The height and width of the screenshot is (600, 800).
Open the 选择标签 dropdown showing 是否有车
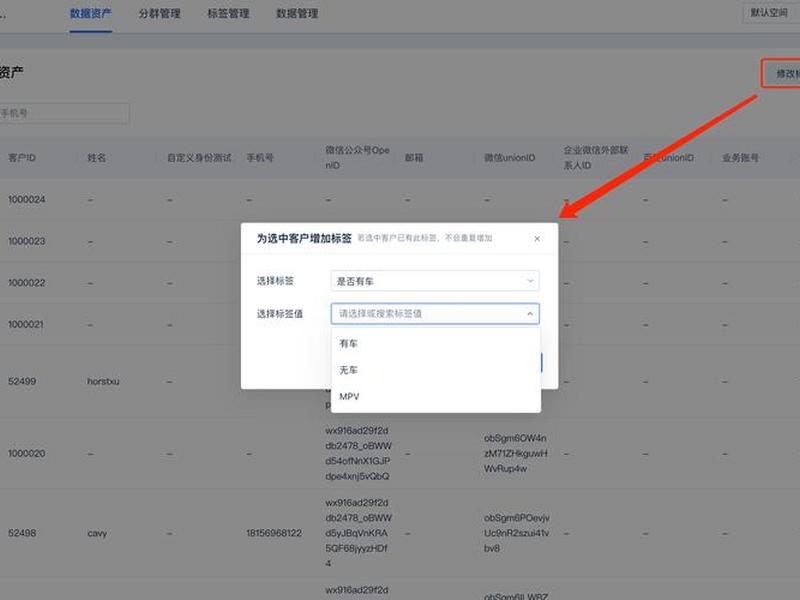435,281
